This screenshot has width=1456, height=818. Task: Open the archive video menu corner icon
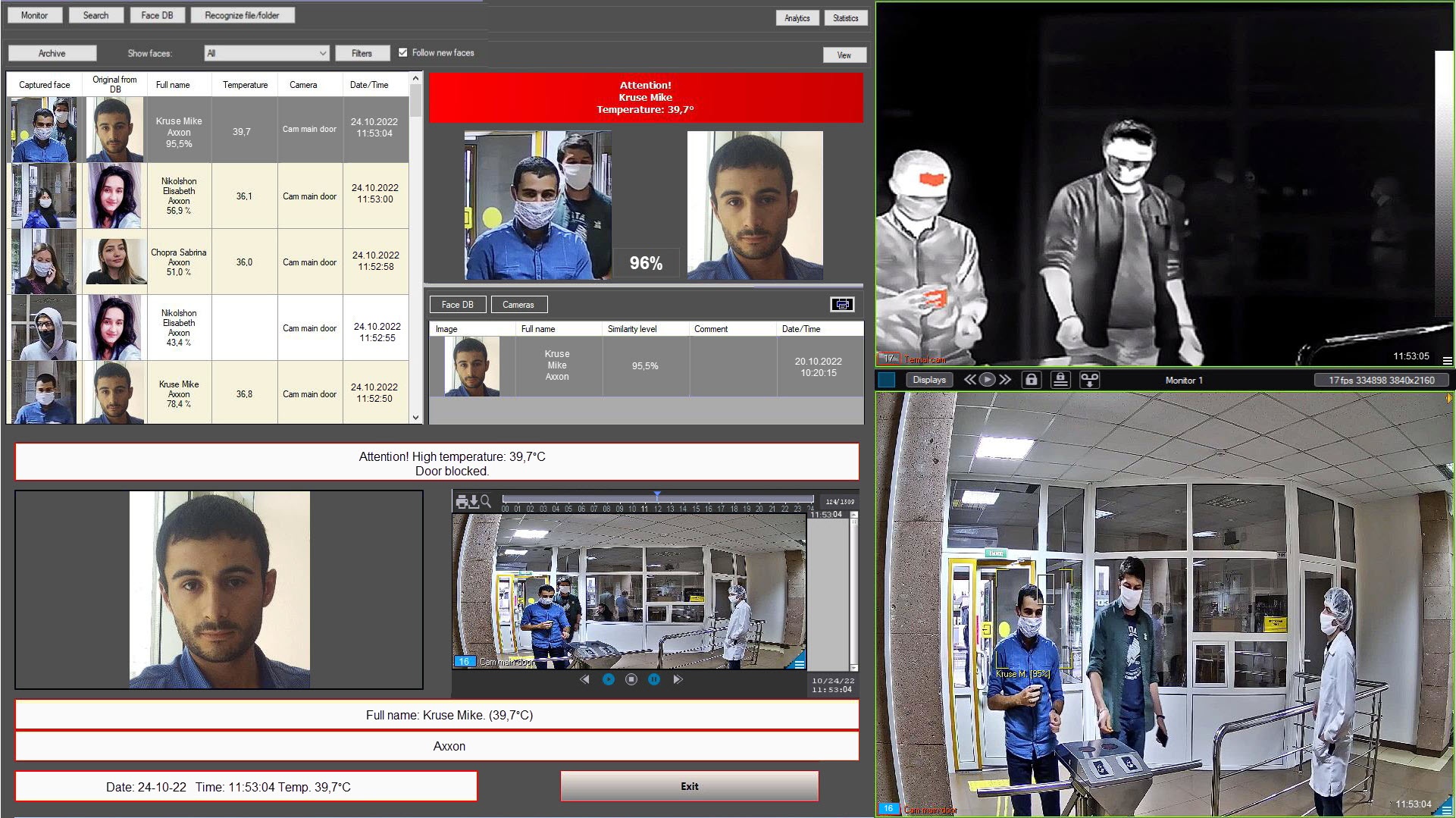pyautogui.click(x=799, y=663)
